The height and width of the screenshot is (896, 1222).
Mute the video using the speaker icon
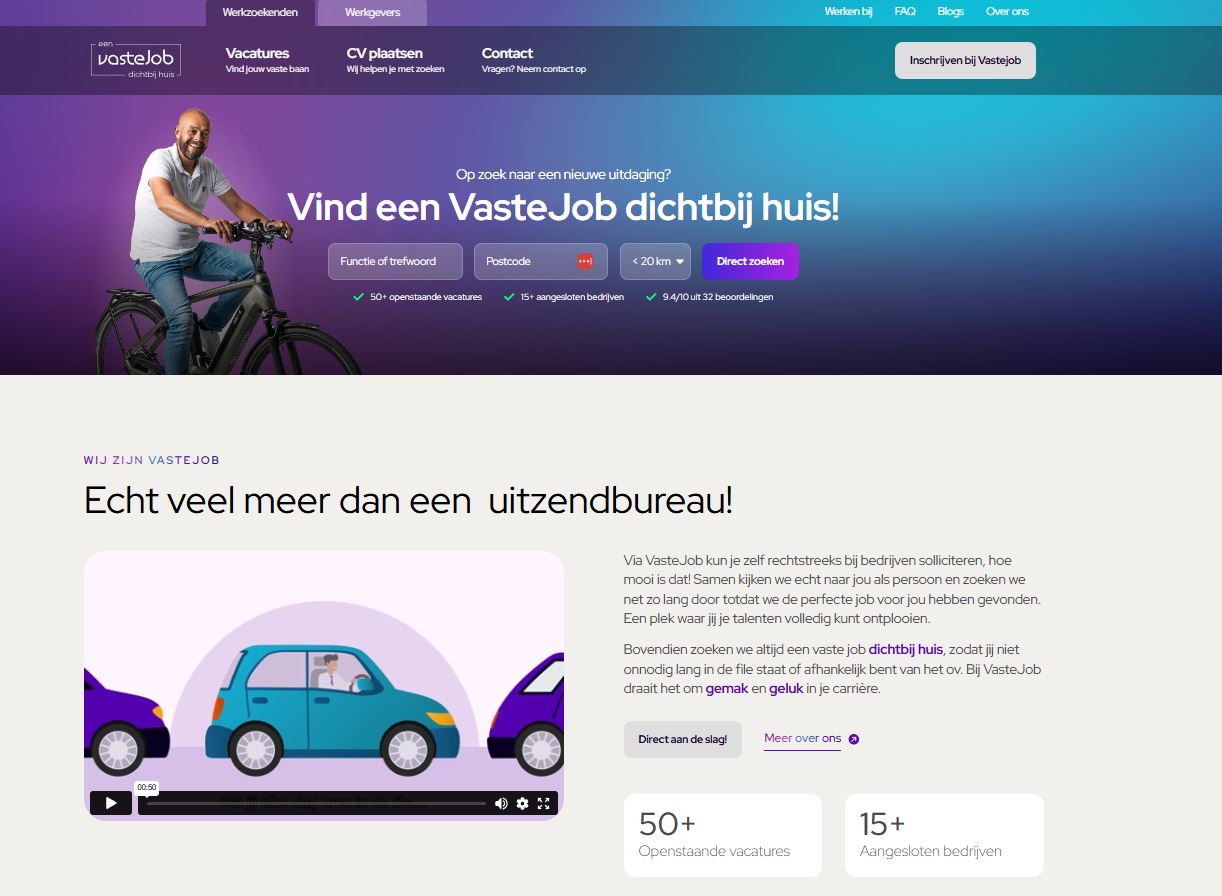pyautogui.click(x=501, y=803)
